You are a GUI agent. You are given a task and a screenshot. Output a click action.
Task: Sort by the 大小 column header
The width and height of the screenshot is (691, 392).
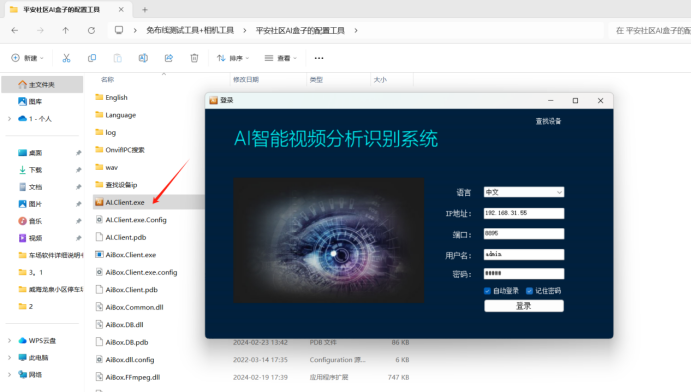point(380,80)
